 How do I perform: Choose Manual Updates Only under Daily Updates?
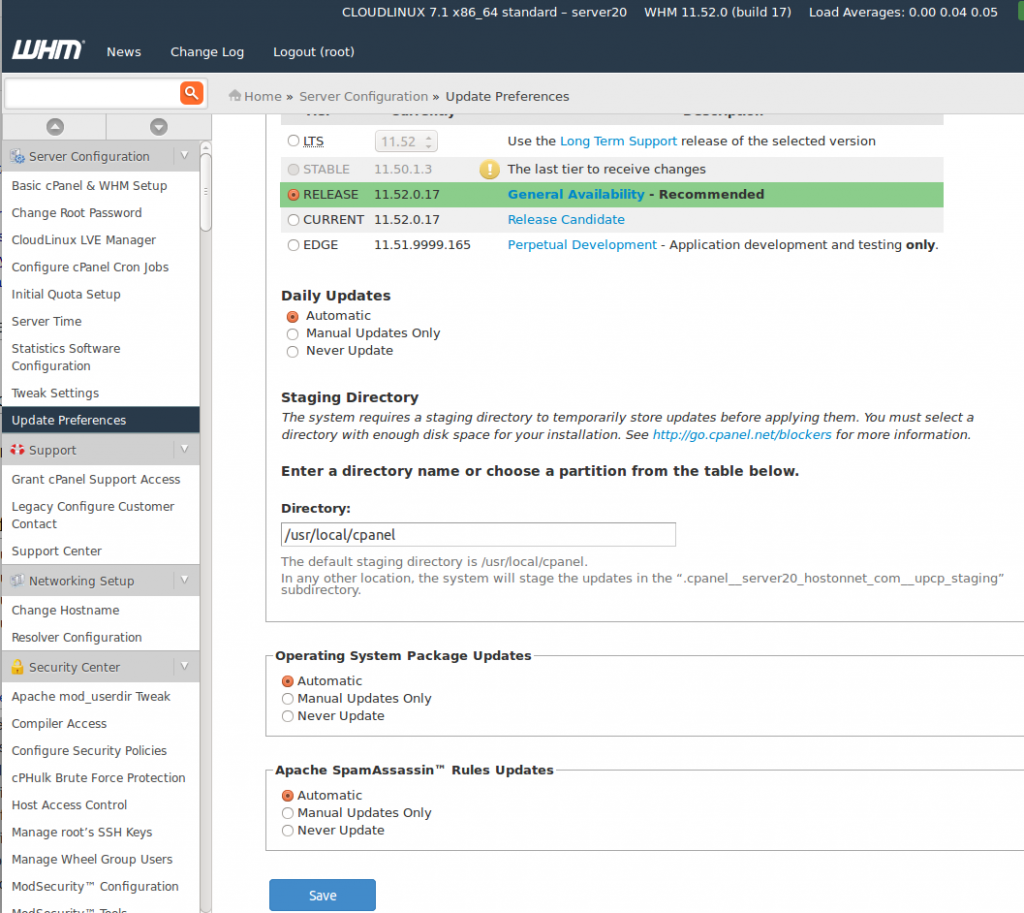[x=293, y=334]
